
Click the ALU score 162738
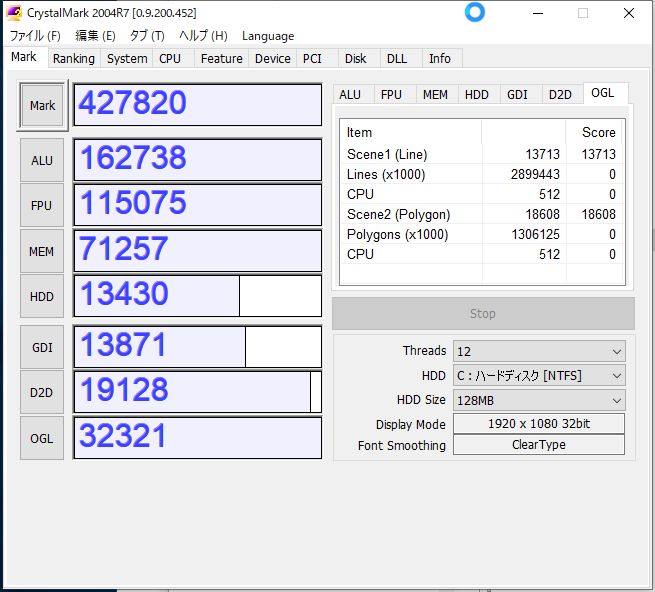point(198,160)
